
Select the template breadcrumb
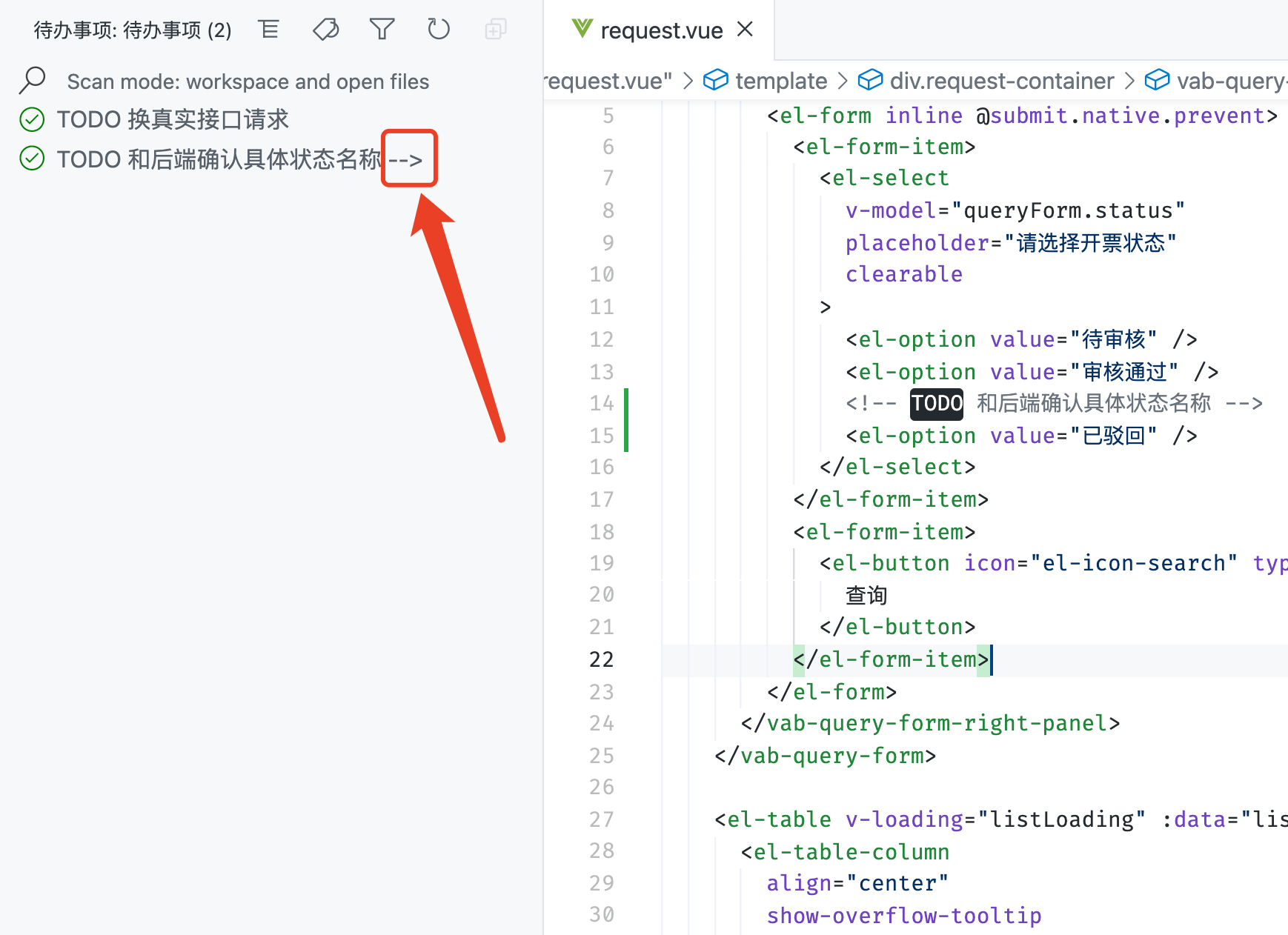(781, 81)
